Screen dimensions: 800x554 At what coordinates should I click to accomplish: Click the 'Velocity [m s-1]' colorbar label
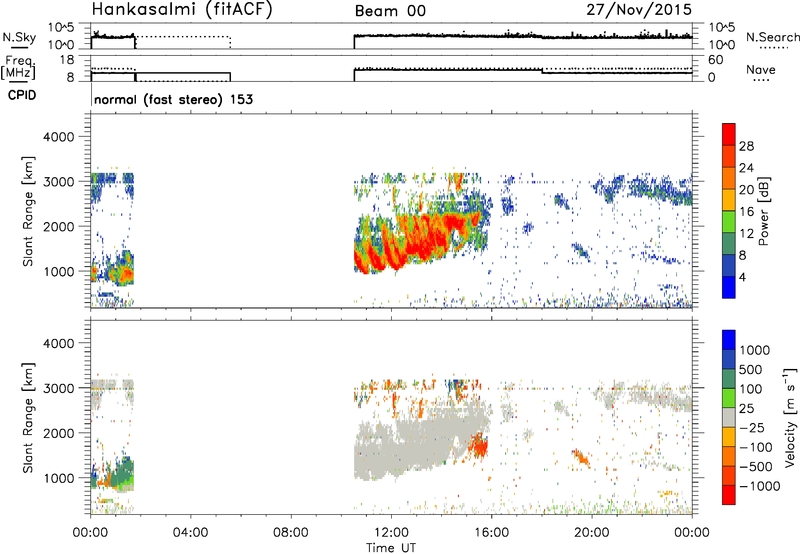coord(790,417)
